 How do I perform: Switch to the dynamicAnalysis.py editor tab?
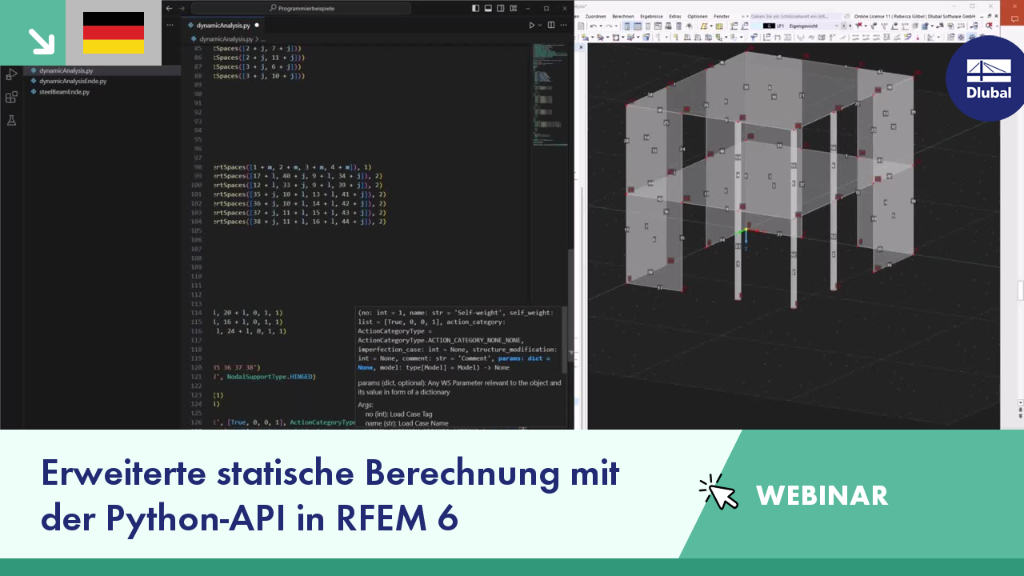click(223, 25)
